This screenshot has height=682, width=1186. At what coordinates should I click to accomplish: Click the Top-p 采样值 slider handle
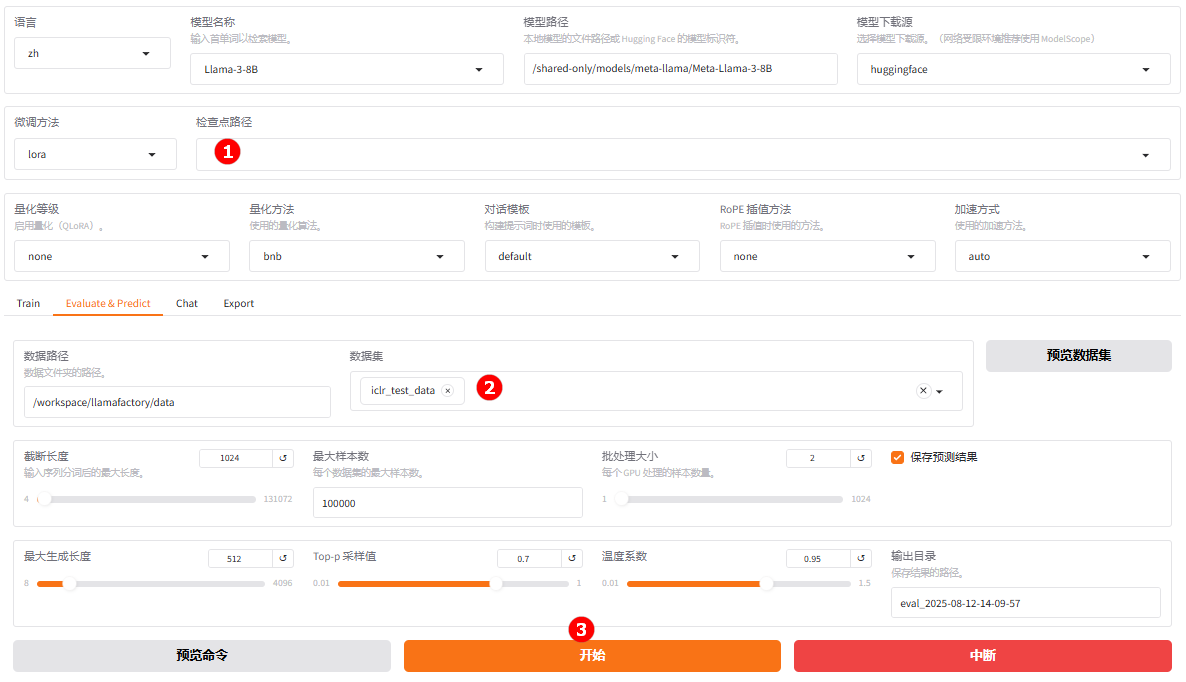click(x=496, y=584)
